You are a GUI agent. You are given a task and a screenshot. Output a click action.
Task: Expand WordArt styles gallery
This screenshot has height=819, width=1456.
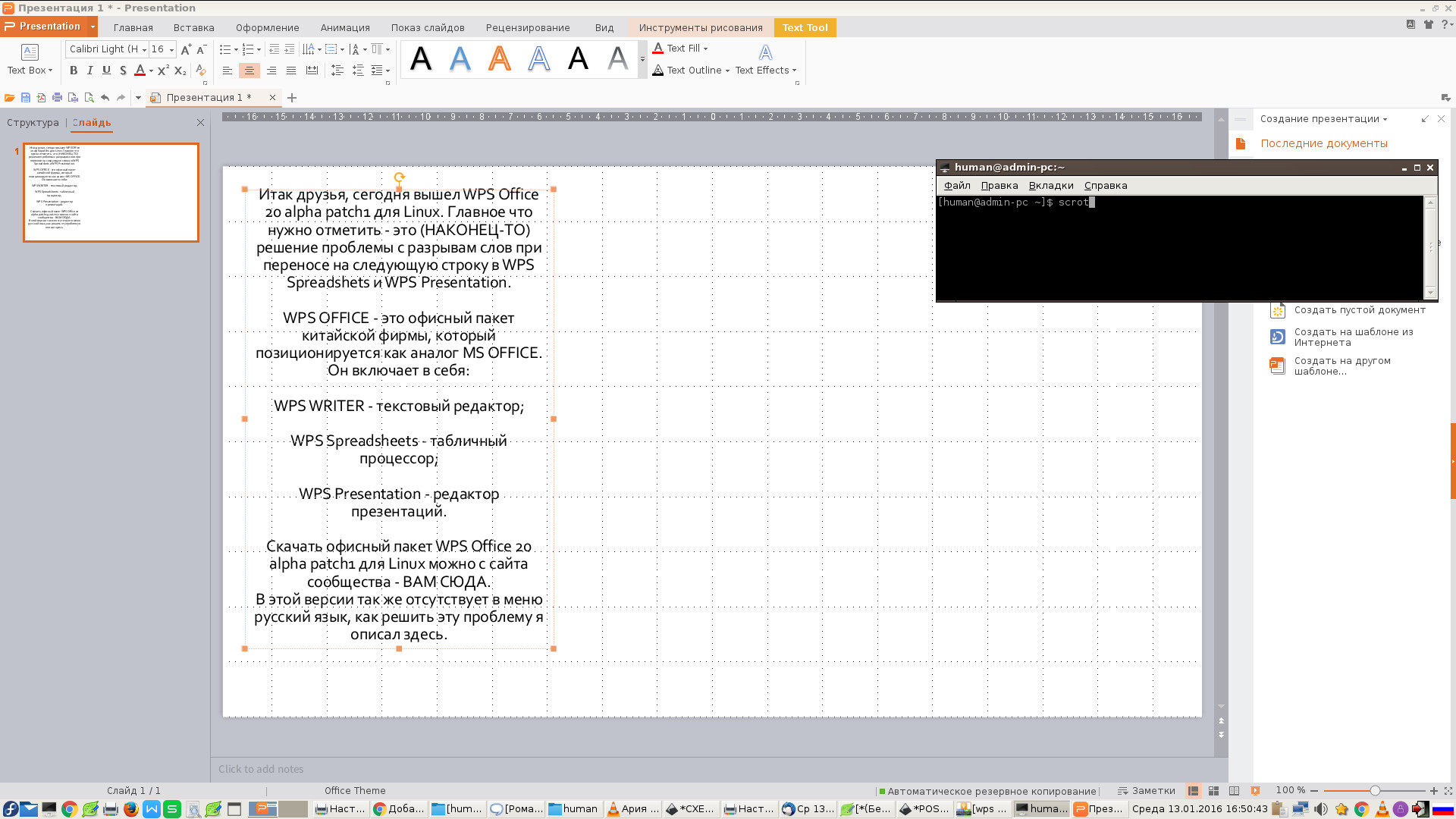[x=642, y=59]
